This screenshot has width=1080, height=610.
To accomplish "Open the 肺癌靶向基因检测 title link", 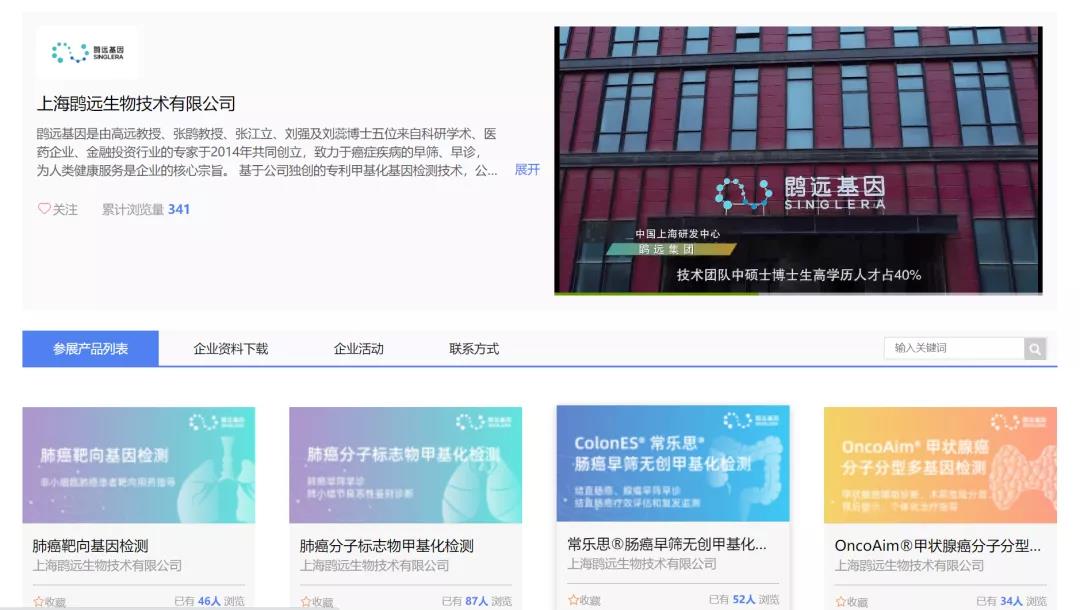I will [x=90, y=546].
